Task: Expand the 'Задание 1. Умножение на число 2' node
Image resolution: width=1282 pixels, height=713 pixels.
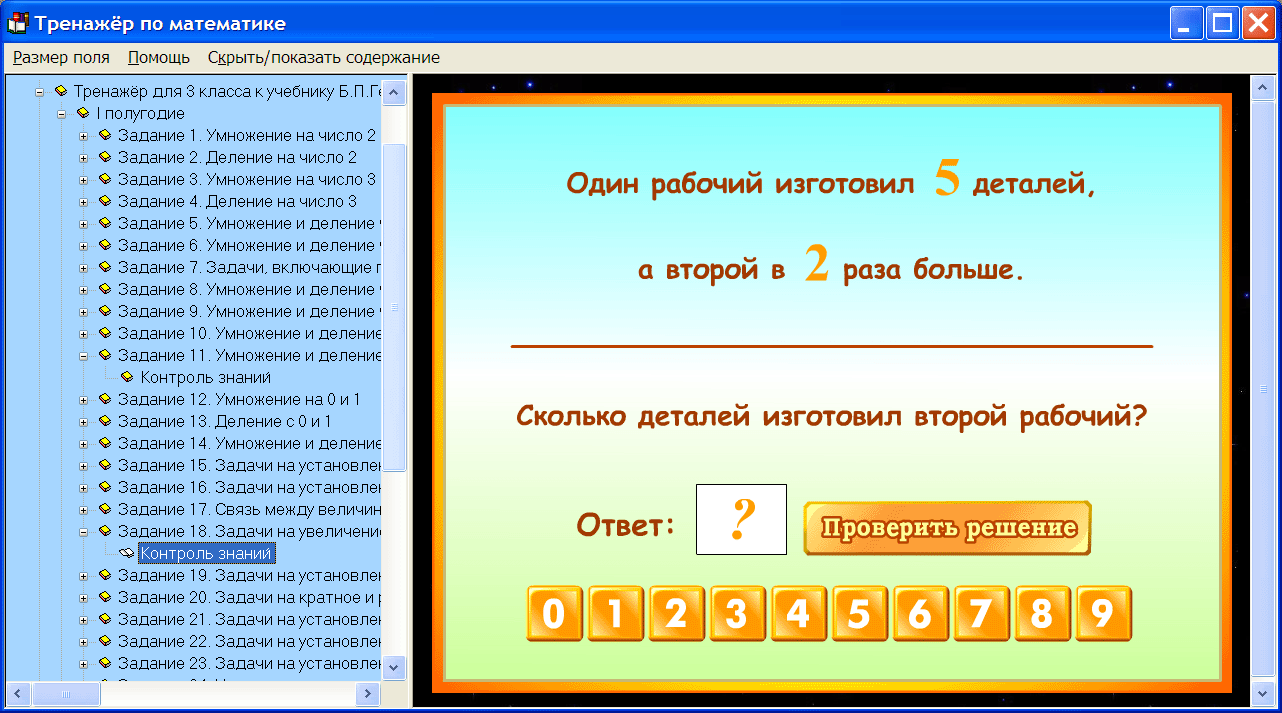Action: click(x=84, y=135)
